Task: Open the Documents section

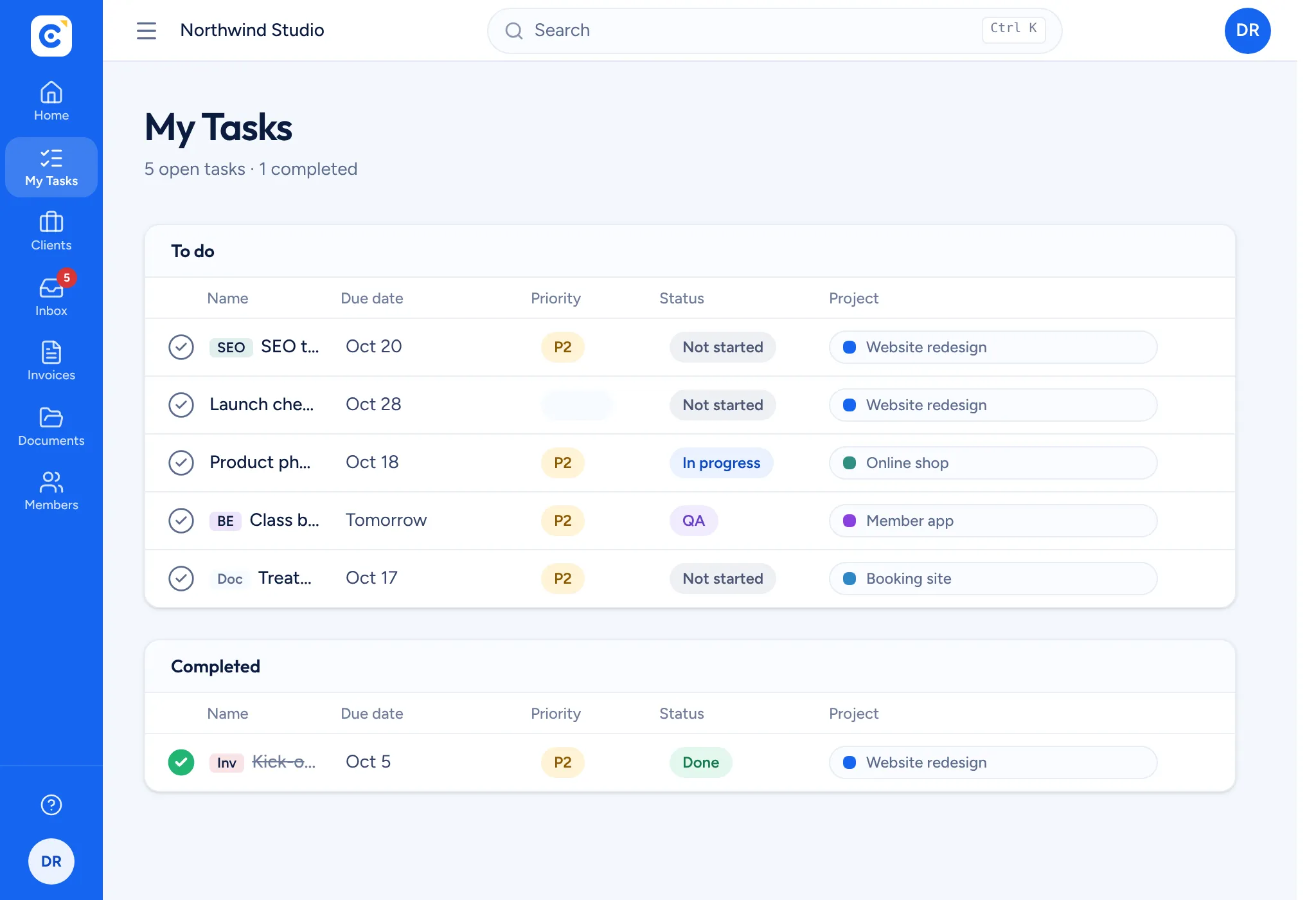Action: 51,426
